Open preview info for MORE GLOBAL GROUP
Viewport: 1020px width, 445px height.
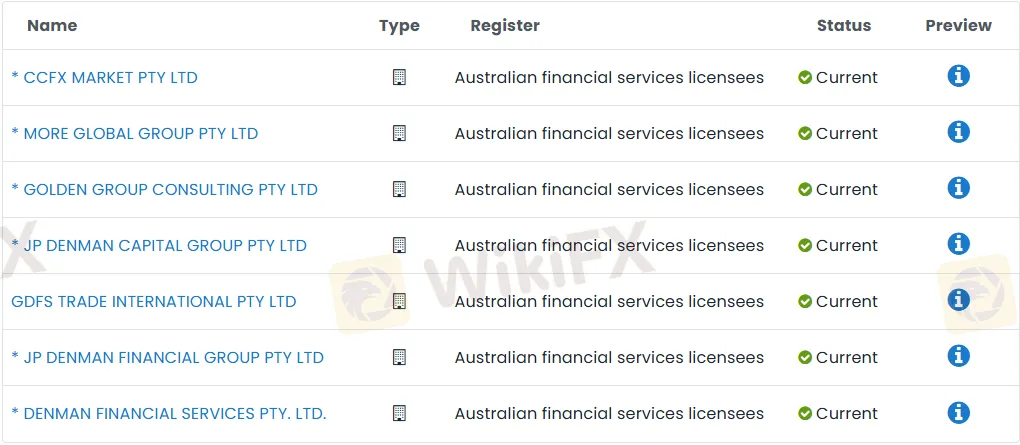point(958,132)
